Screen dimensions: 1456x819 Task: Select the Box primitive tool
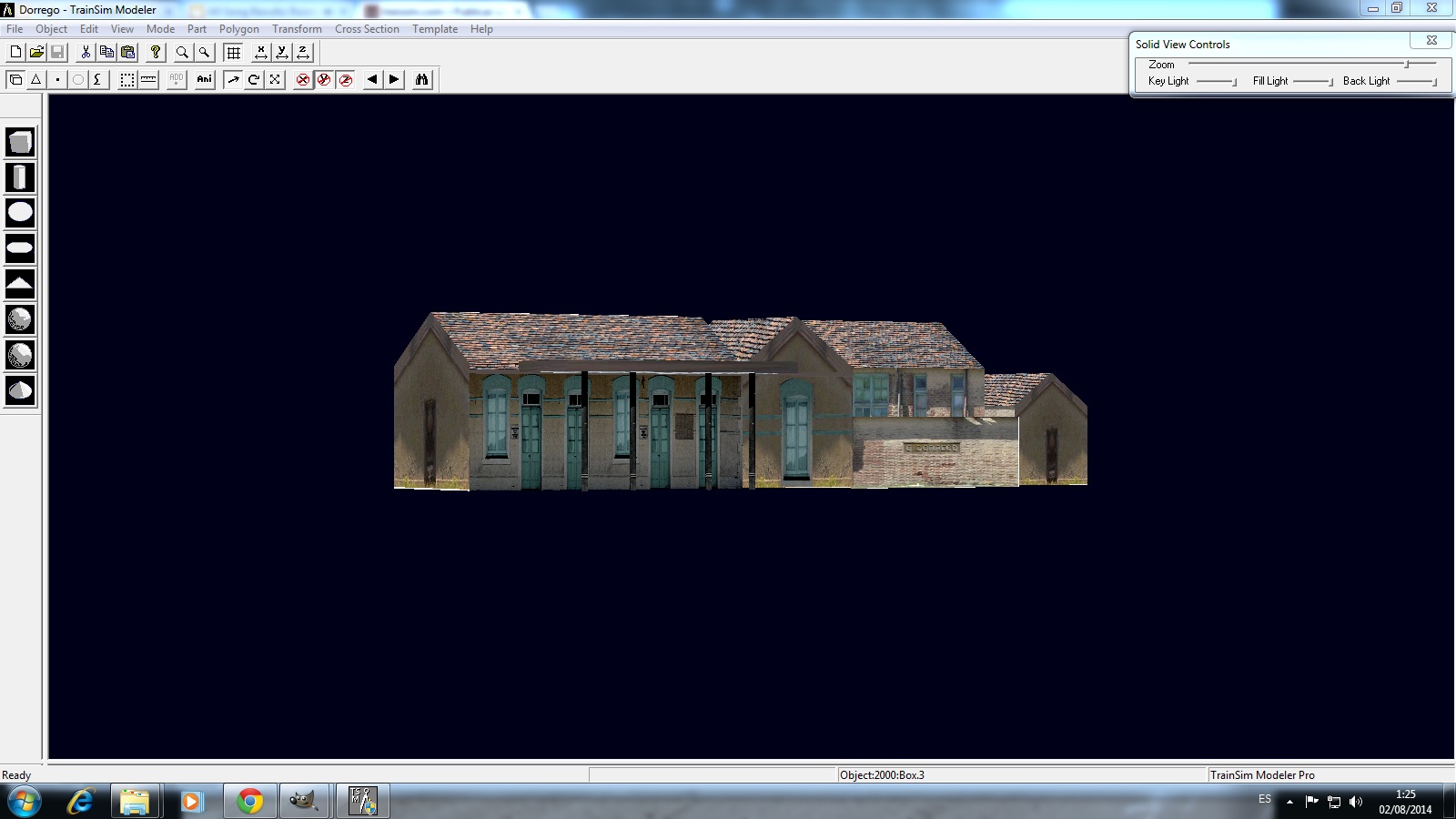tap(20, 142)
